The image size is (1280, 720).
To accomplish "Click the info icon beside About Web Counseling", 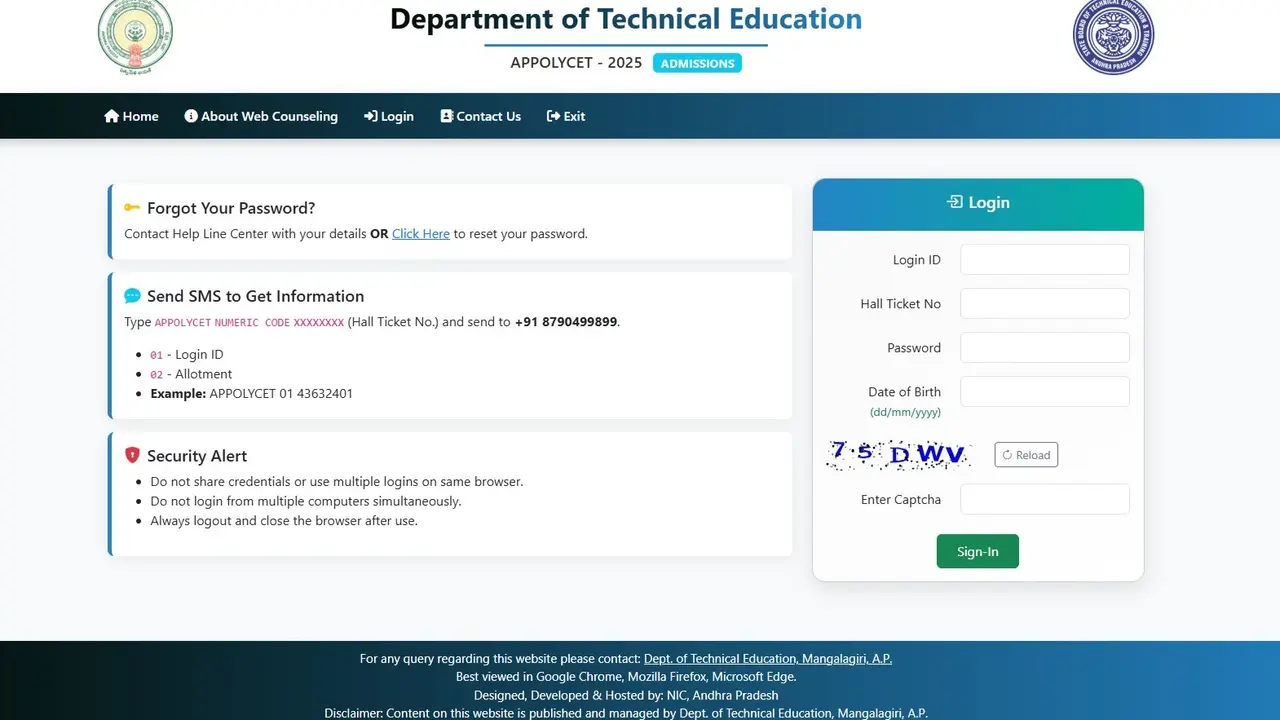I will pyautogui.click(x=191, y=116).
